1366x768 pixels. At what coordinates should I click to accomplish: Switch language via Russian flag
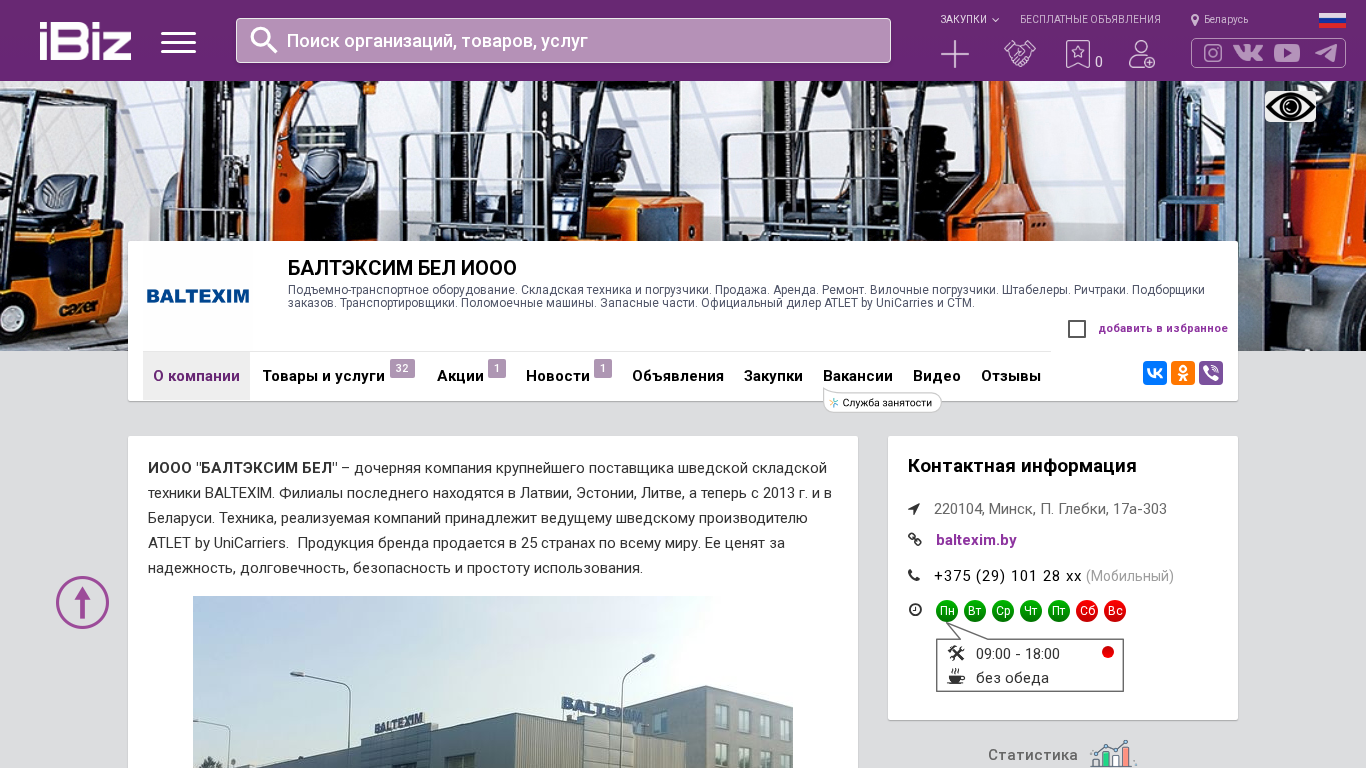click(x=1332, y=20)
